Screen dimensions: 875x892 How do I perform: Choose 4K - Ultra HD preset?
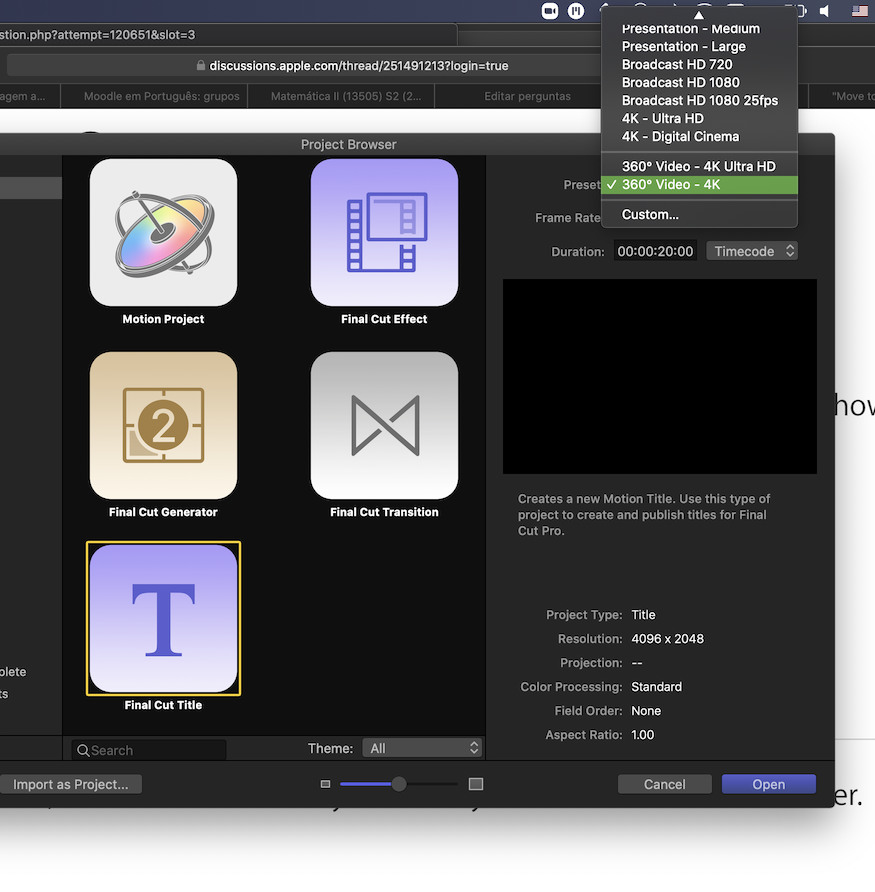click(699, 118)
